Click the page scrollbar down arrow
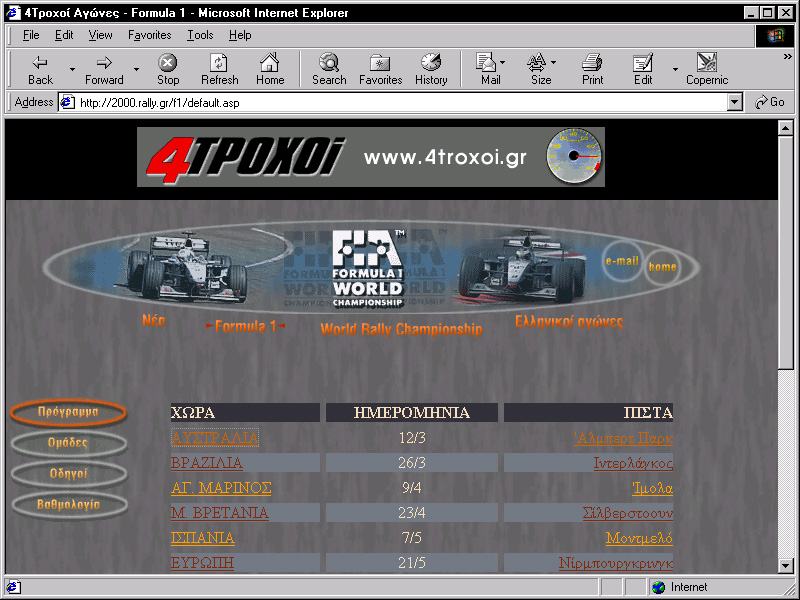The height and width of the screenshot is (600, 800). 786,565
